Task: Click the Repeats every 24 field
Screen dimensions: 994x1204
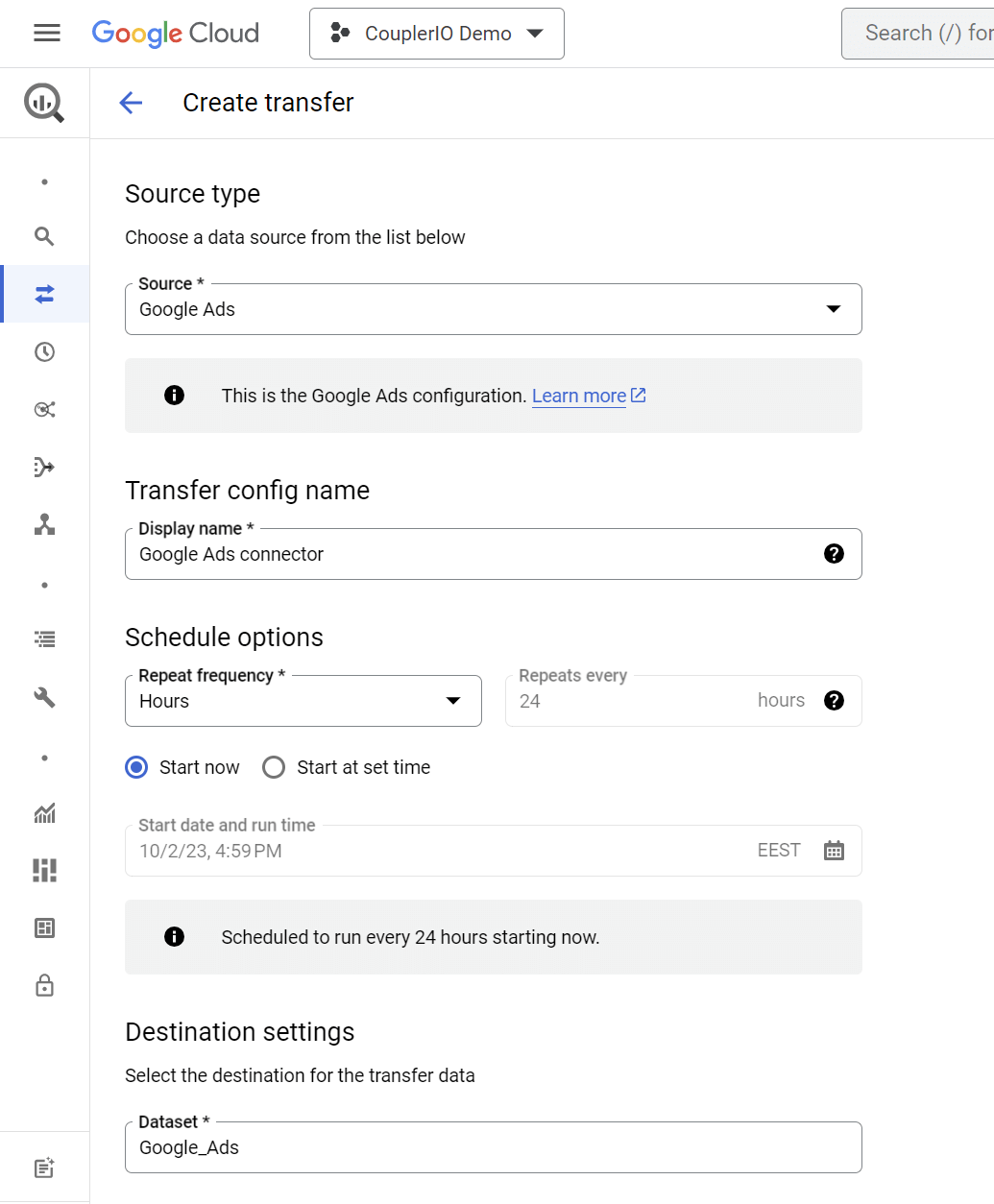Action: (684, 701)
